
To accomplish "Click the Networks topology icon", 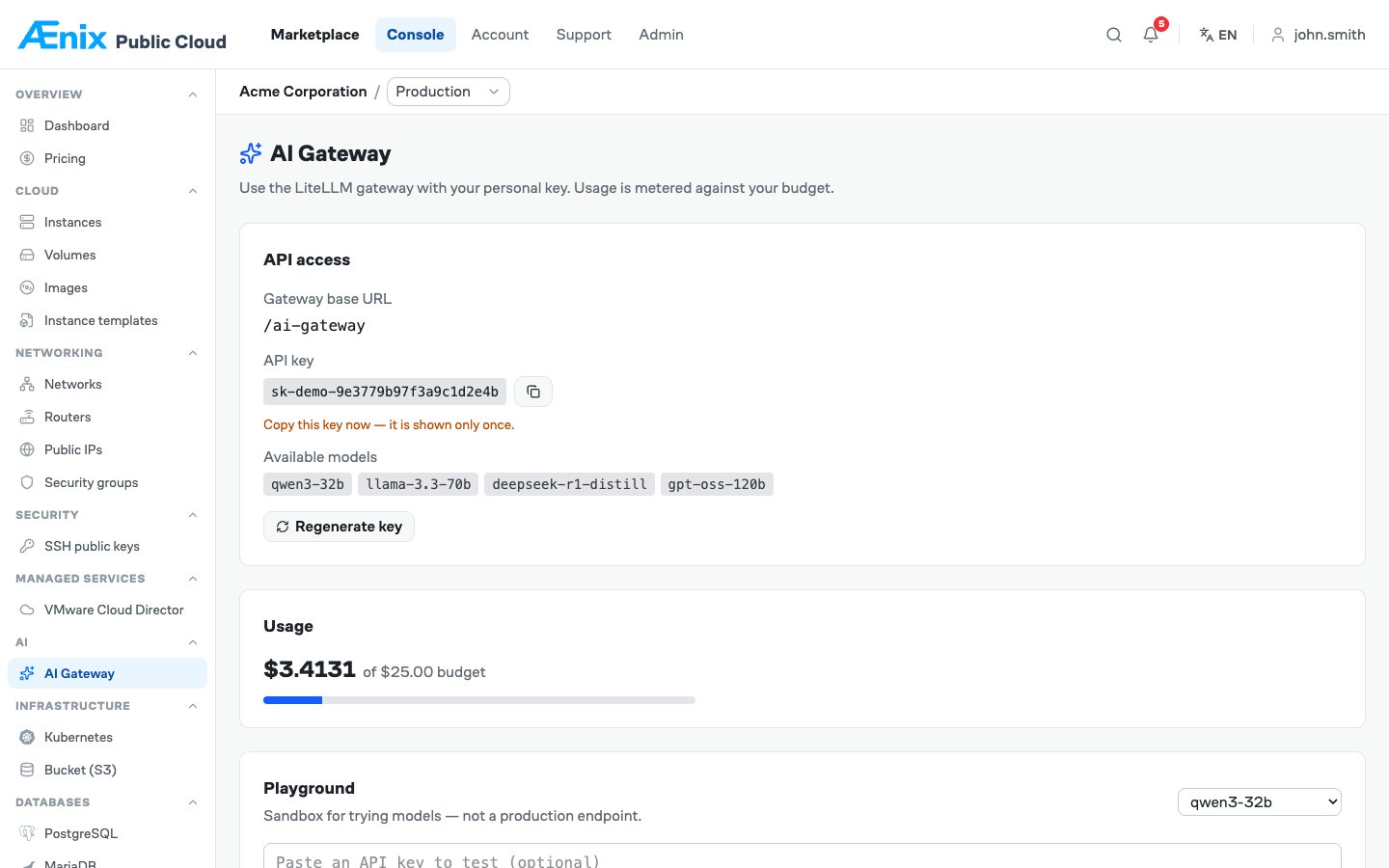I will [x=27, y=384].
